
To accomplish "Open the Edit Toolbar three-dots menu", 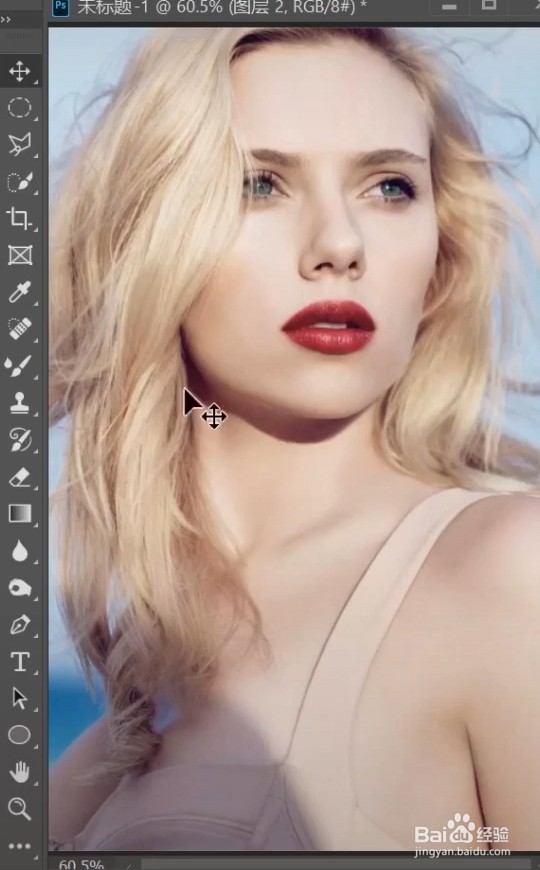I will 19,846.
